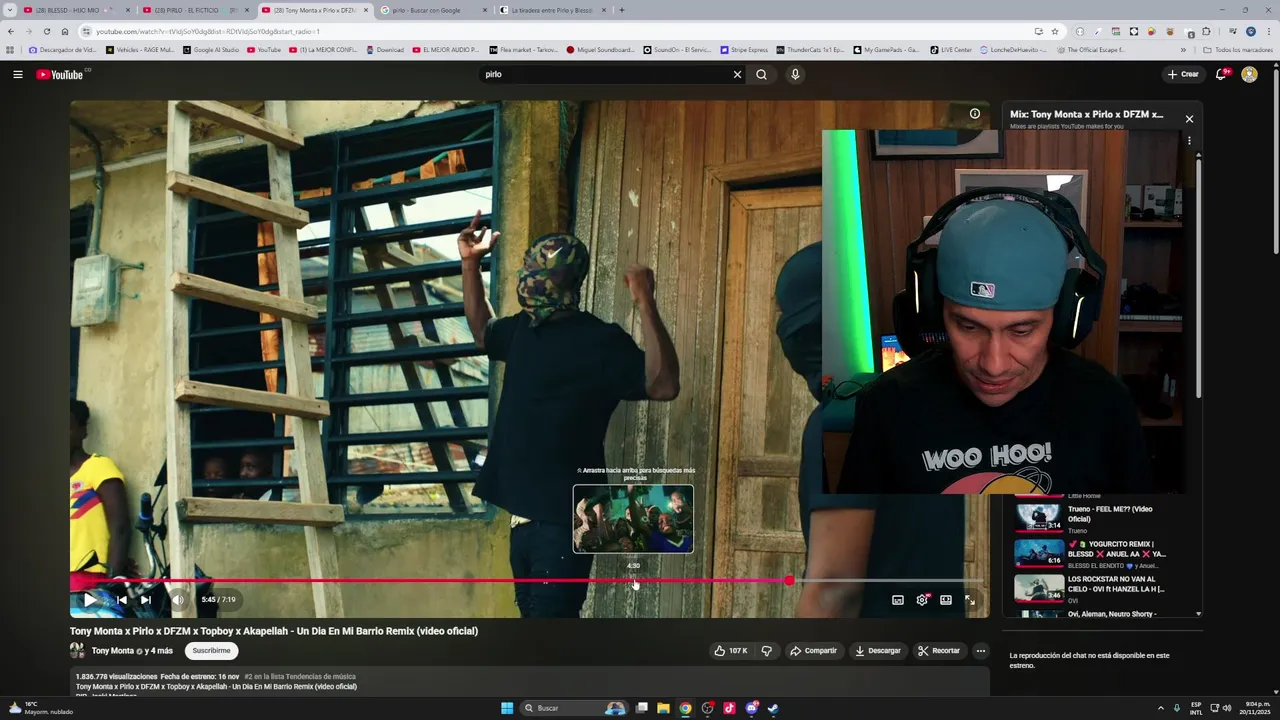Go back in the browser

pyautogui.click(x=11, y=31)
